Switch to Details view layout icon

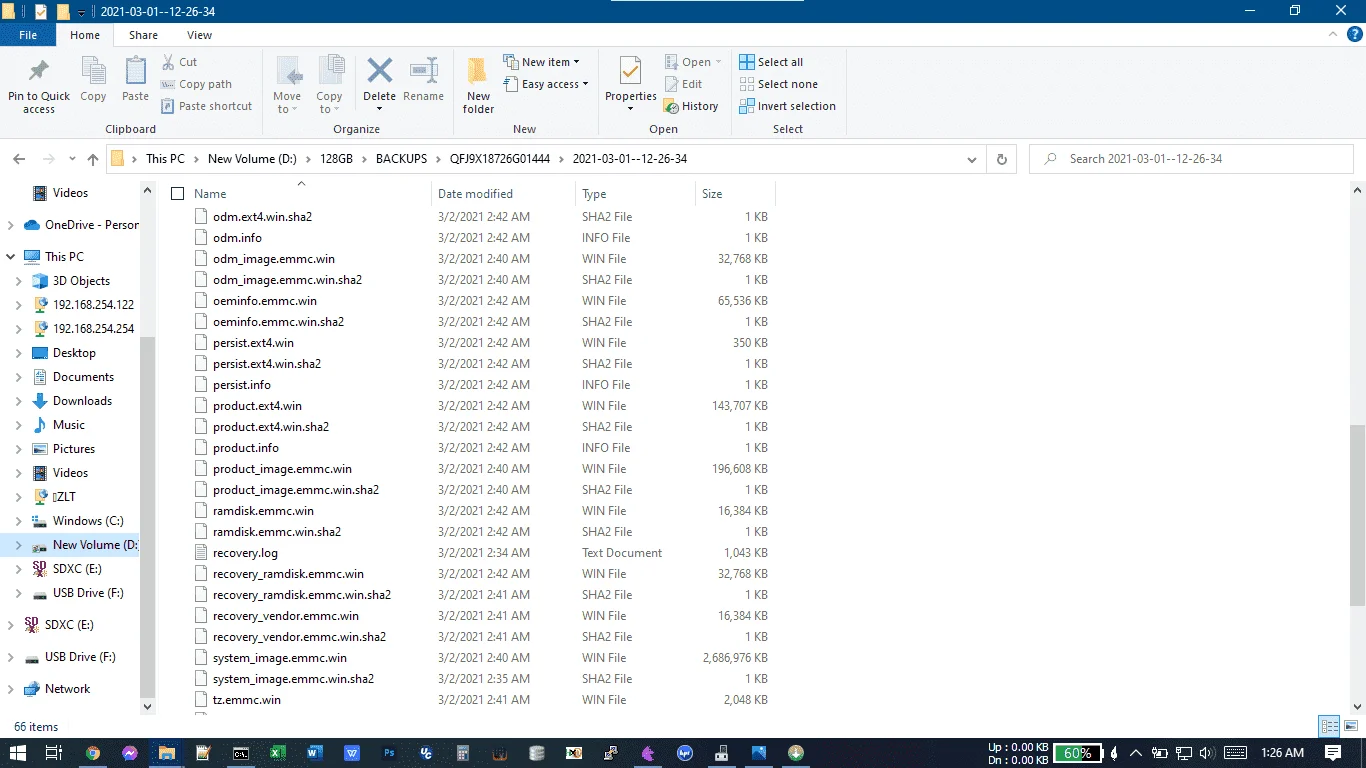[x=1329, y=727]
